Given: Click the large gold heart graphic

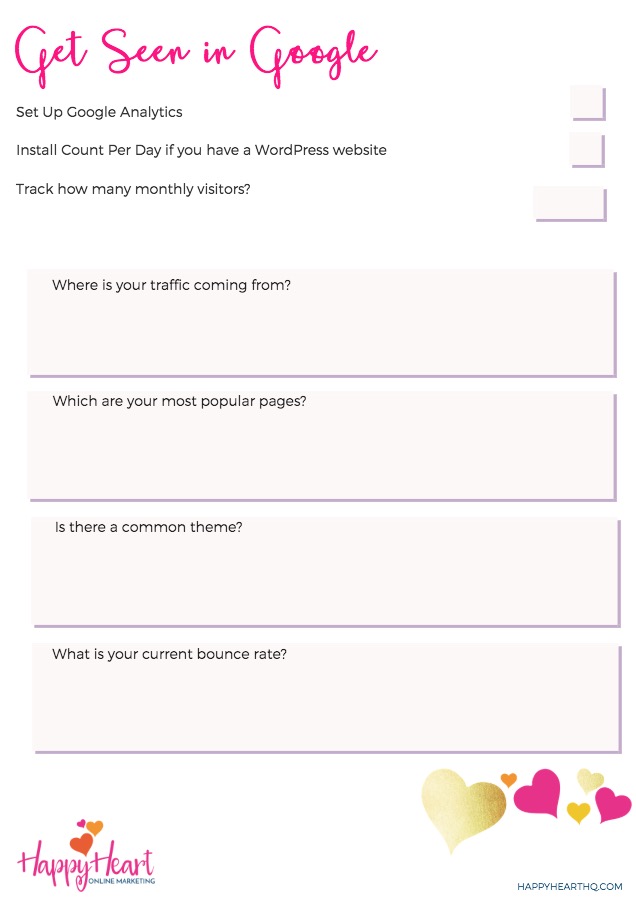Looking at the screenshot, I should [463, 808].
